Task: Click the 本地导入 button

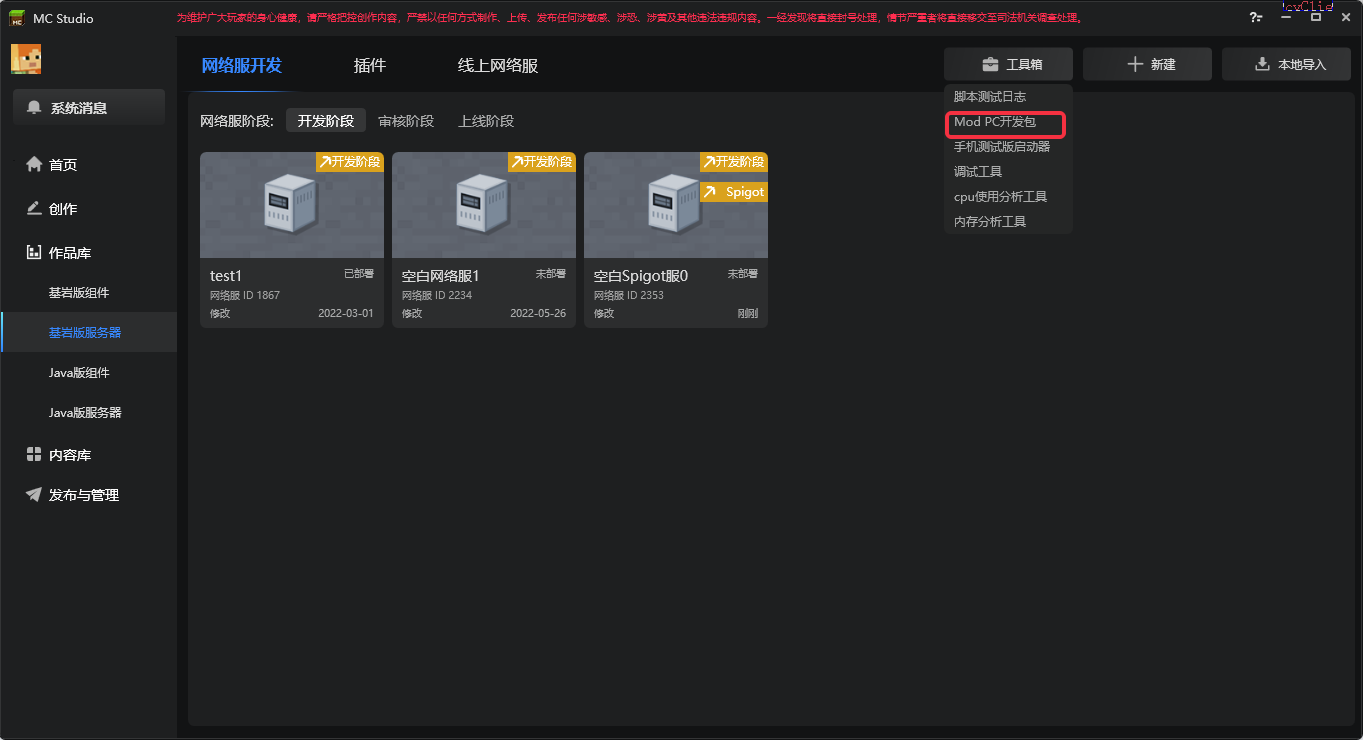Action: [1286, 64]
